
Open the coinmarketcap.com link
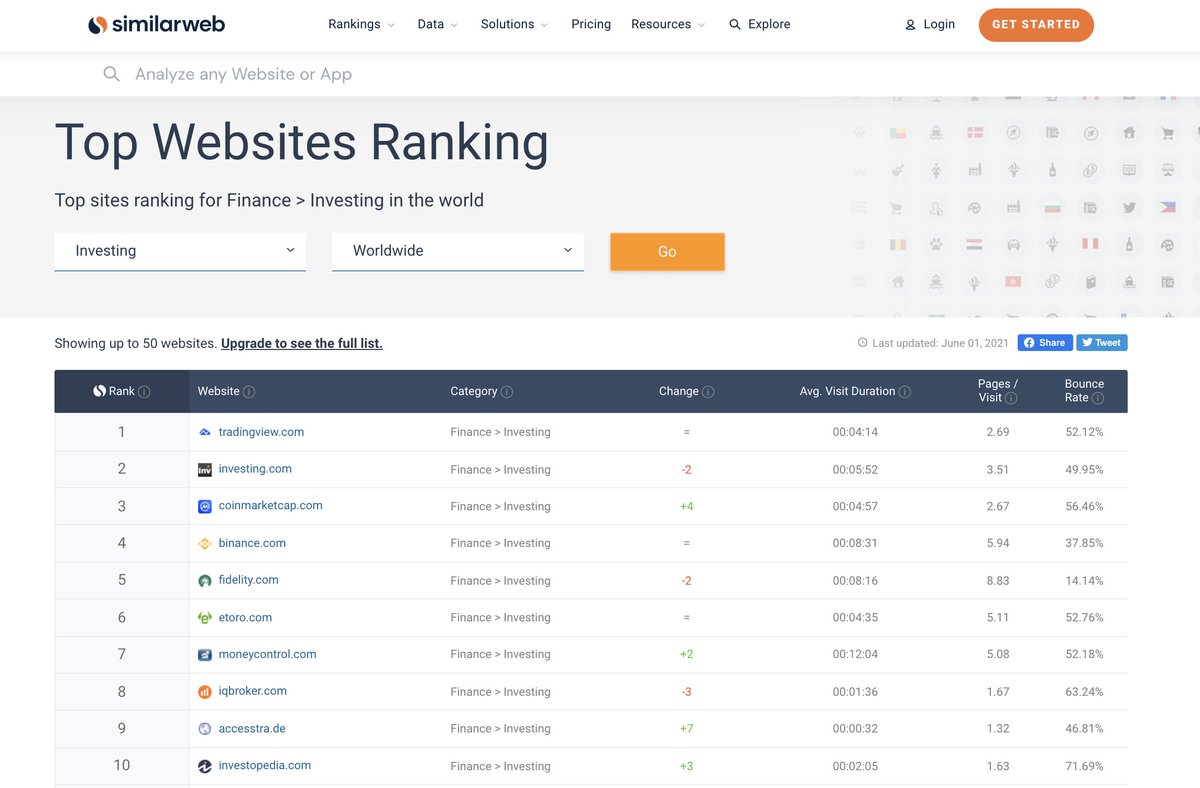tap(270, 506)
